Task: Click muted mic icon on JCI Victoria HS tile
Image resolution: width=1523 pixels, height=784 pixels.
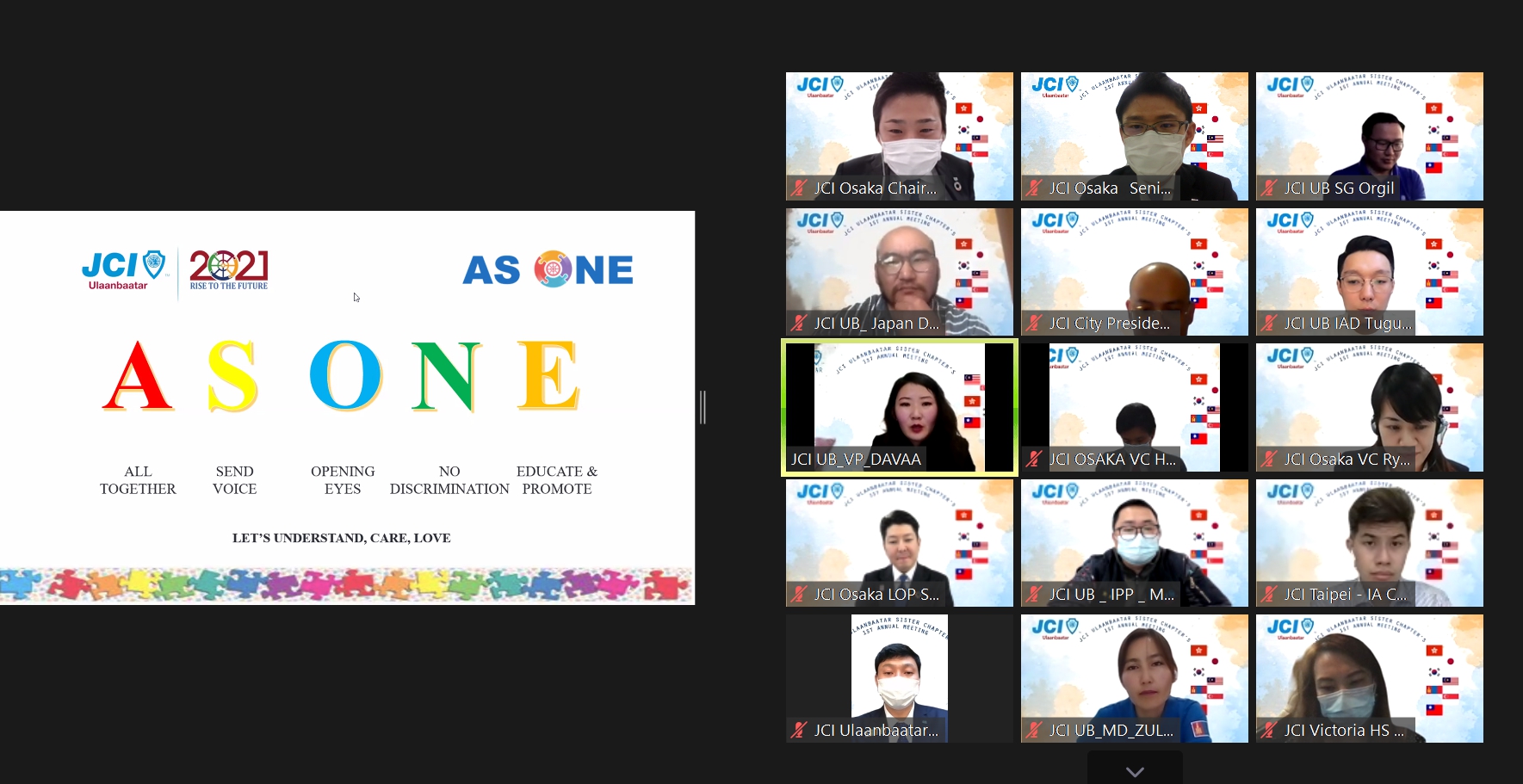Action: pyautogui.click(x=1270, y=731)
